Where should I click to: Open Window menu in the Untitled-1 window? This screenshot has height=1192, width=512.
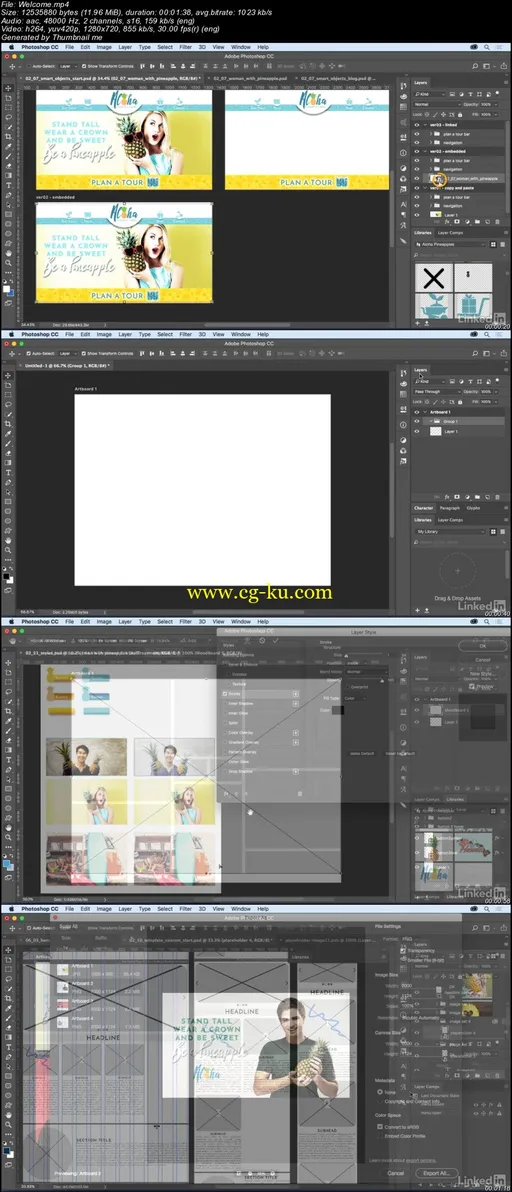pyautogui.click(x=241, y=334)
